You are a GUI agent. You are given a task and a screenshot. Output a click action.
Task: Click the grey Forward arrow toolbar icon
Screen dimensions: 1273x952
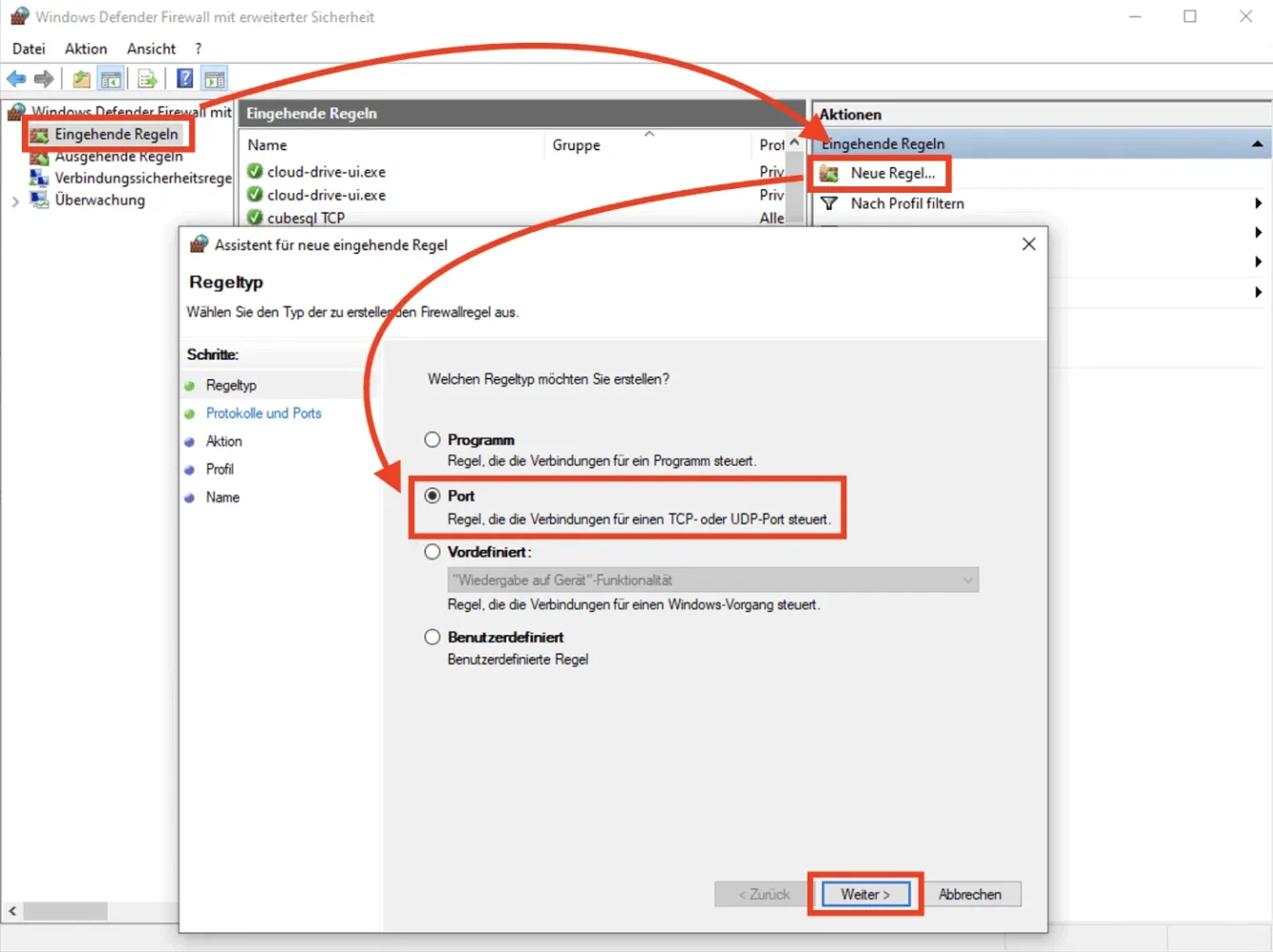[x=44, y=79]
